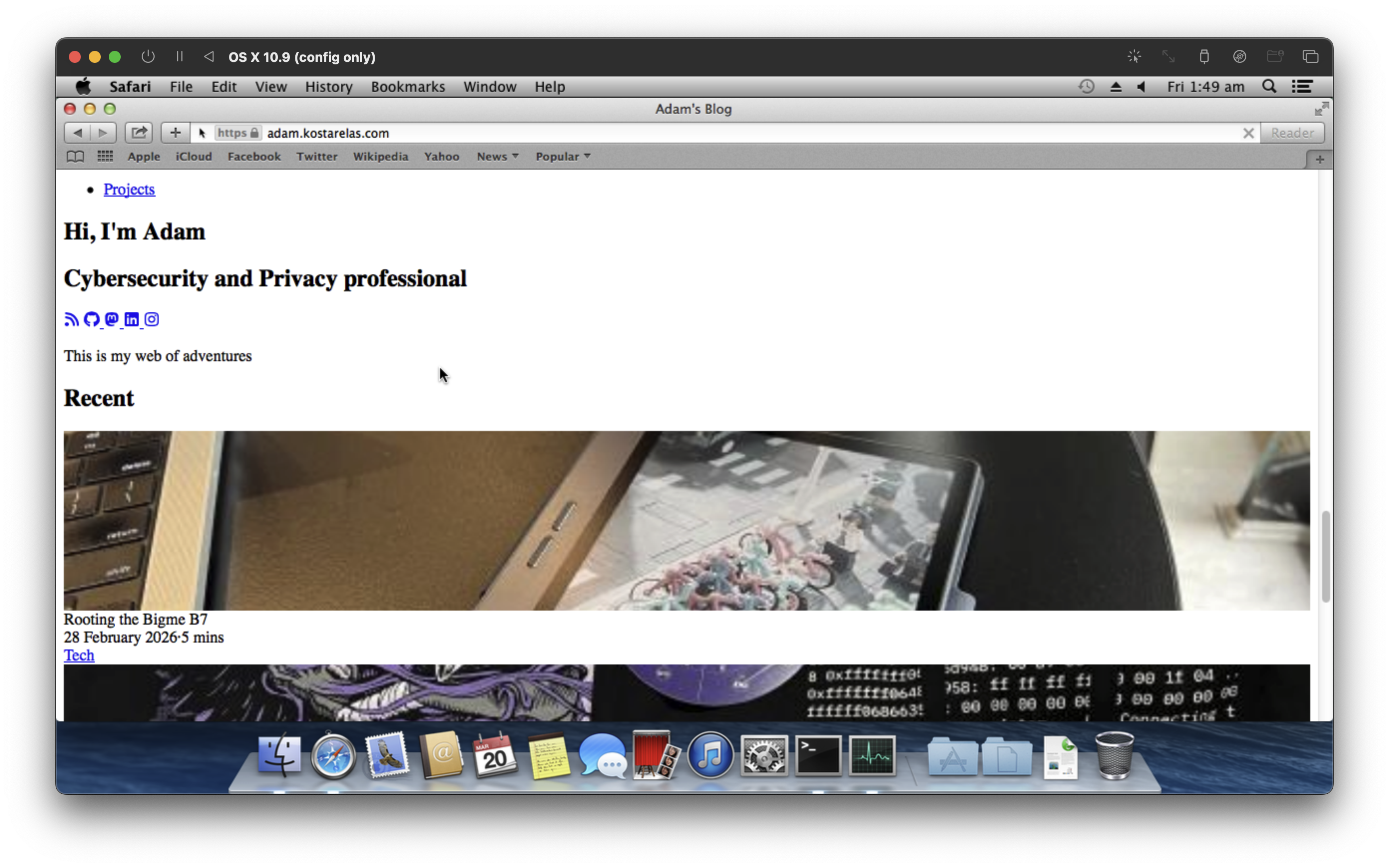Expand the News bookmarks folder
The width and height of the screenshot is (1389, 868).
coord(496,156)
